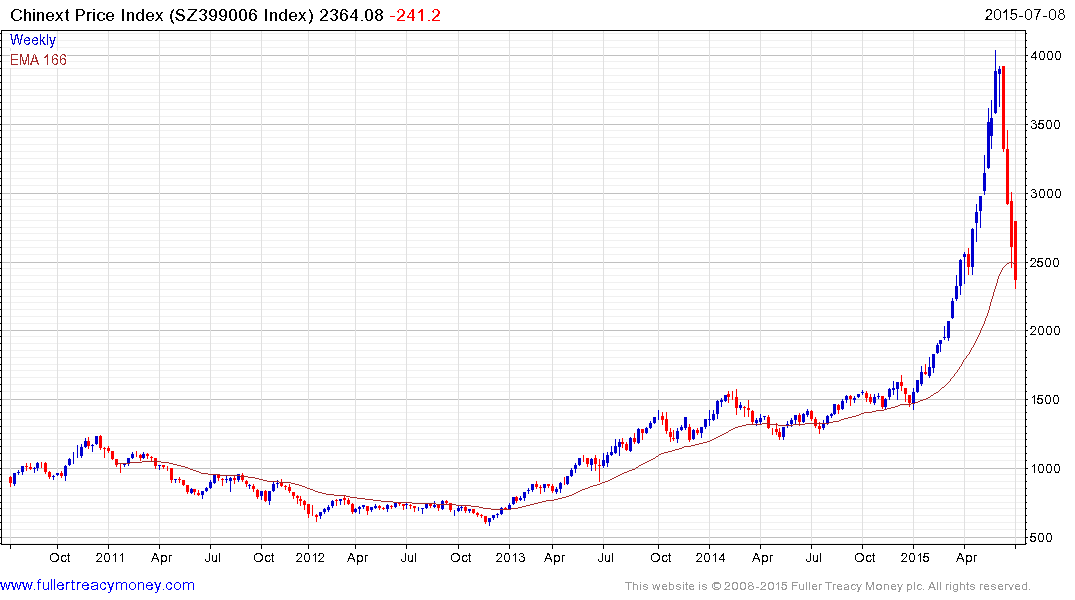Click the 4000 price axis label
Screen dimensions: 1075x600
[1046, 56]
